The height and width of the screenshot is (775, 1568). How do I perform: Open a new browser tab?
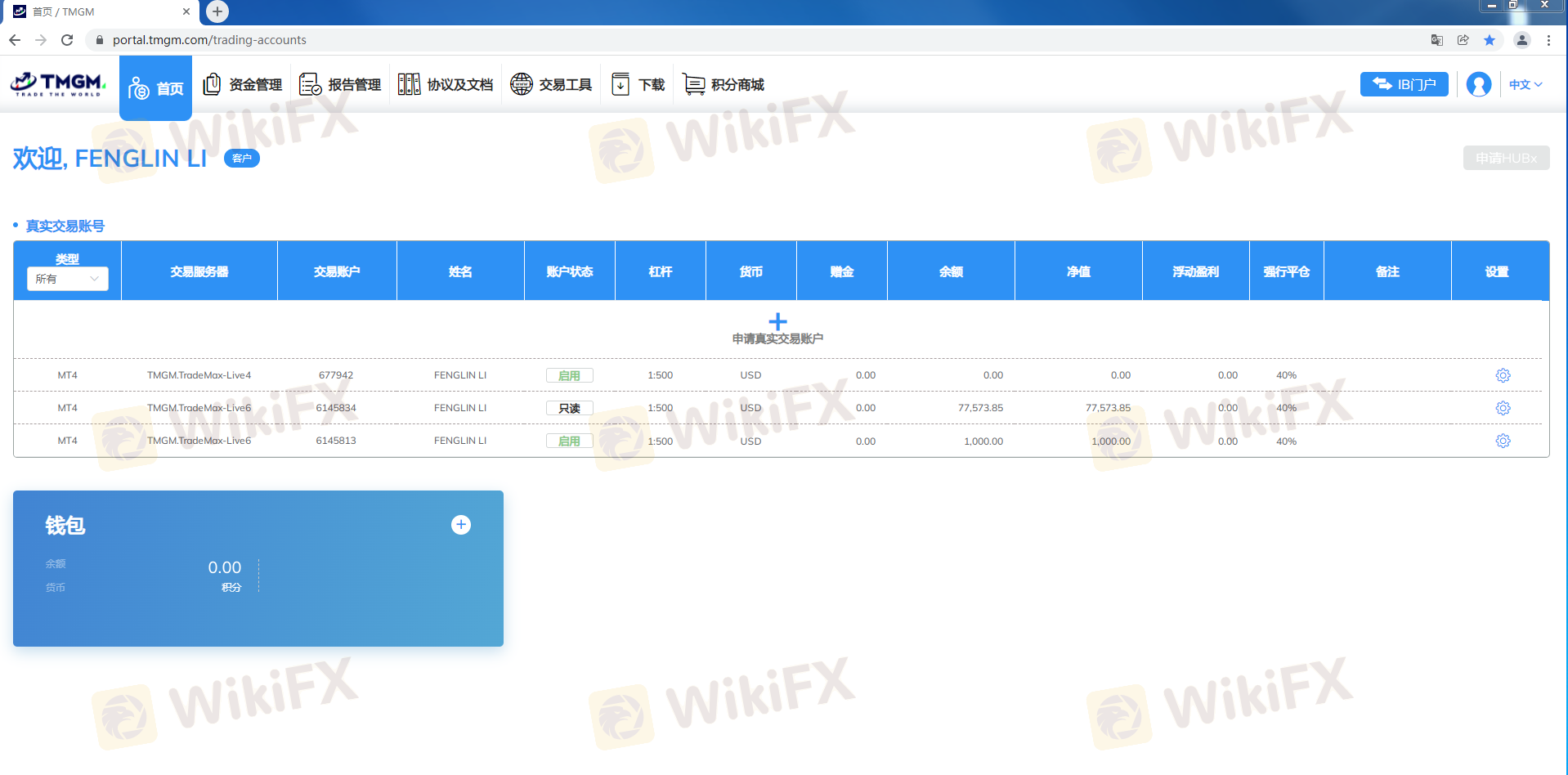click(217, 11)
